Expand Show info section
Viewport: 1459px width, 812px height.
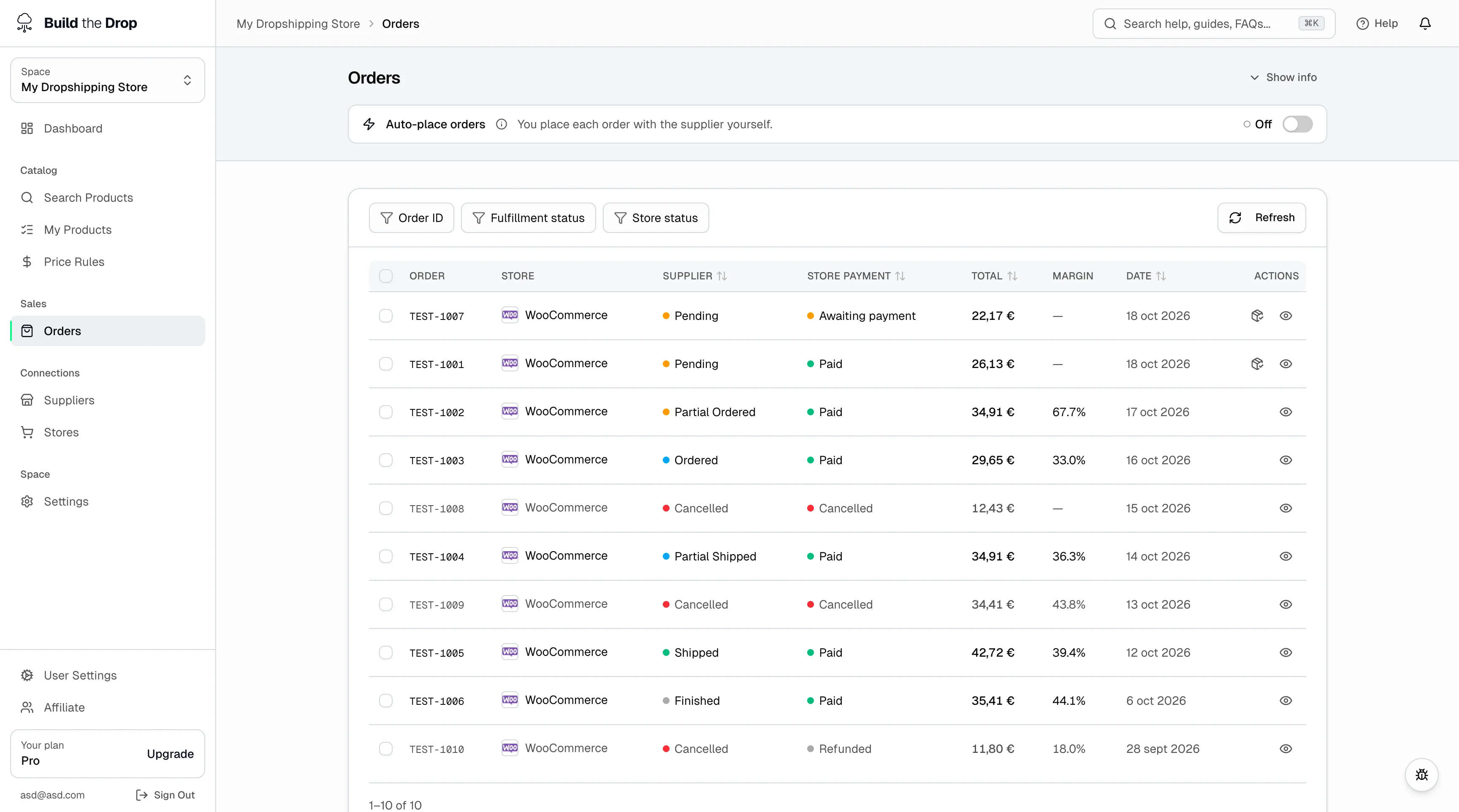[1283, 77]
